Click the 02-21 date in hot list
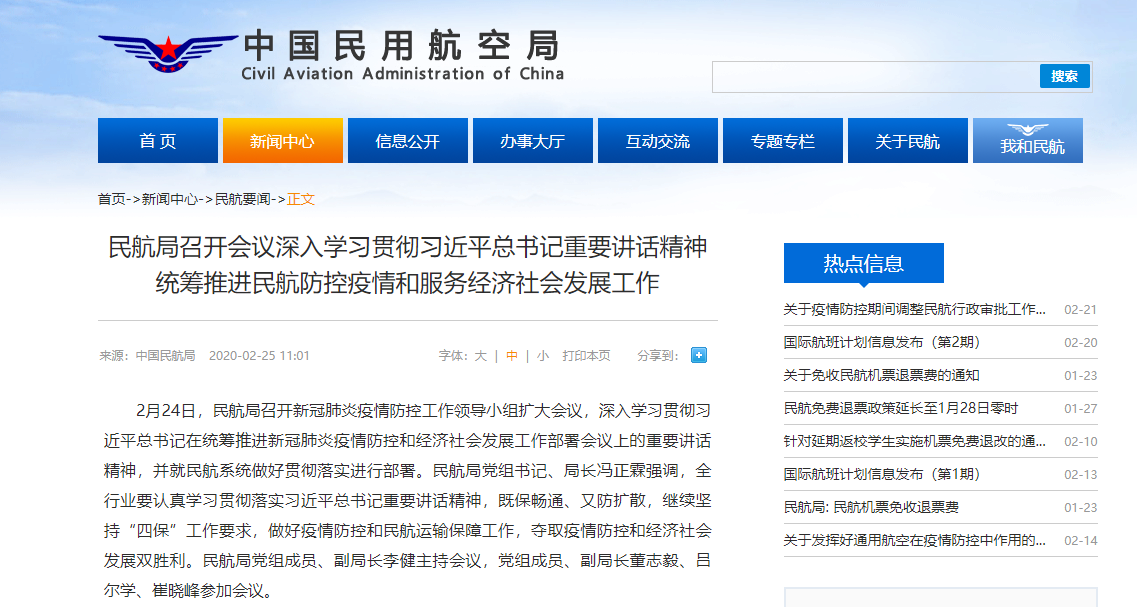Screen dimensions: 1137x607 point(1080,310)
